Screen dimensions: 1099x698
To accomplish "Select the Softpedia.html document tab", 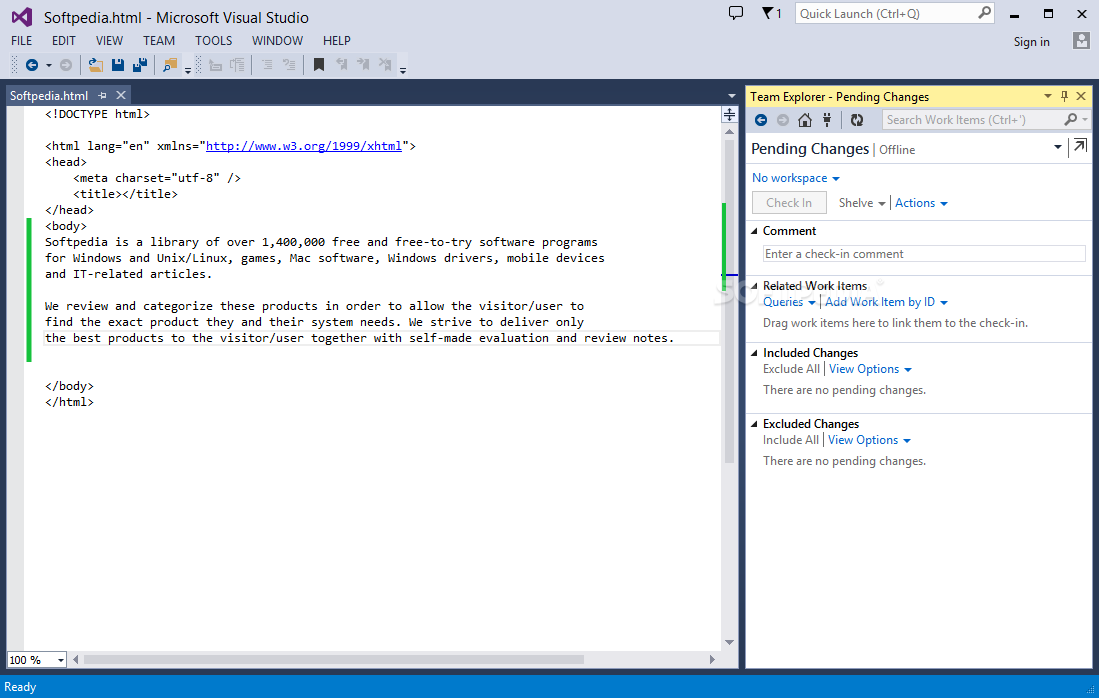I will point(49,95).
